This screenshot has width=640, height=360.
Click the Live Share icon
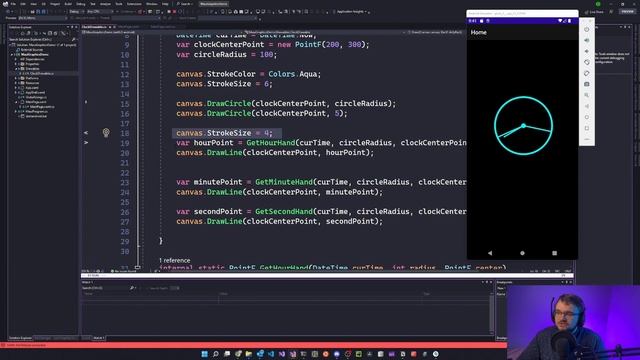tap(587, 12)
